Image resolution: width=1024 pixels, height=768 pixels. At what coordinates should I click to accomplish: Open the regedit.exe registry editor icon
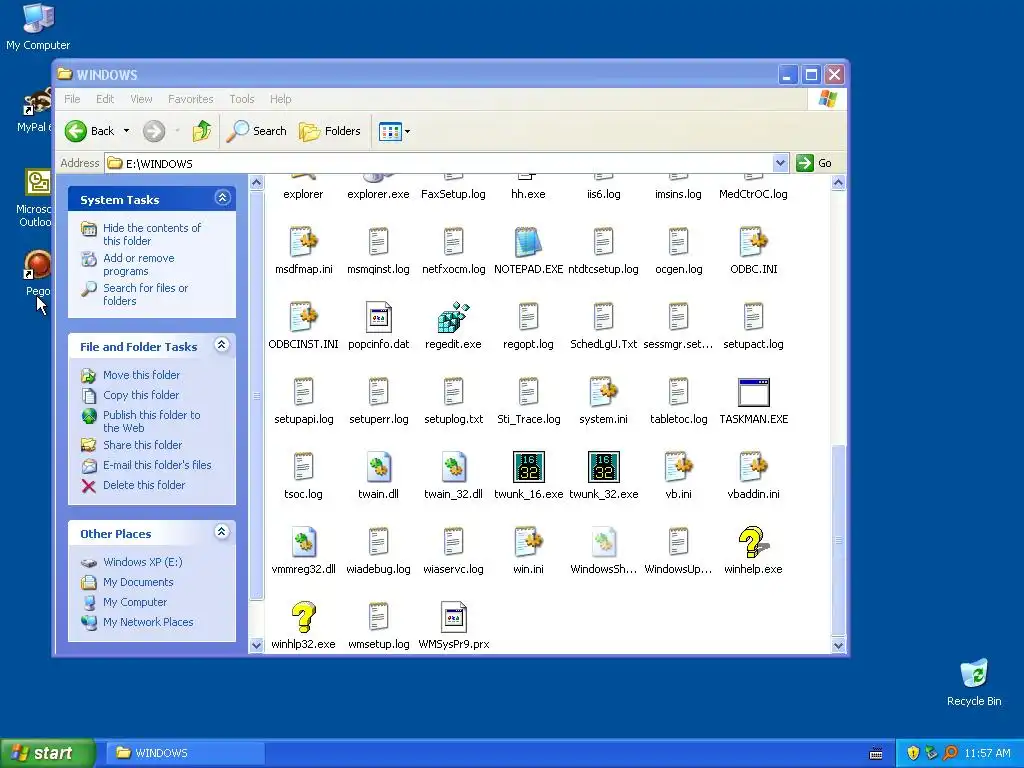tap(453, 317)
